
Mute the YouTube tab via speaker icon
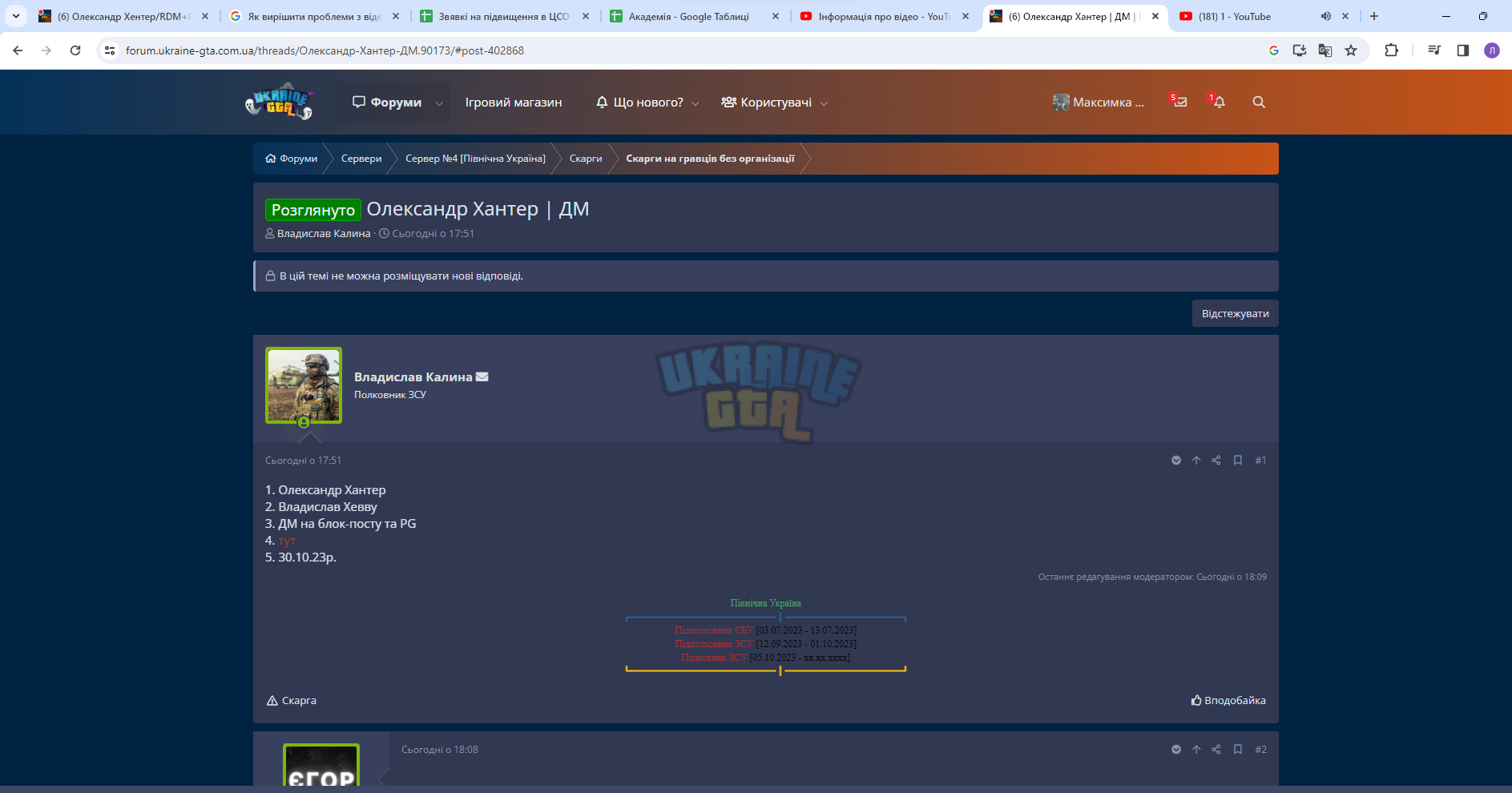[1326, 16]
